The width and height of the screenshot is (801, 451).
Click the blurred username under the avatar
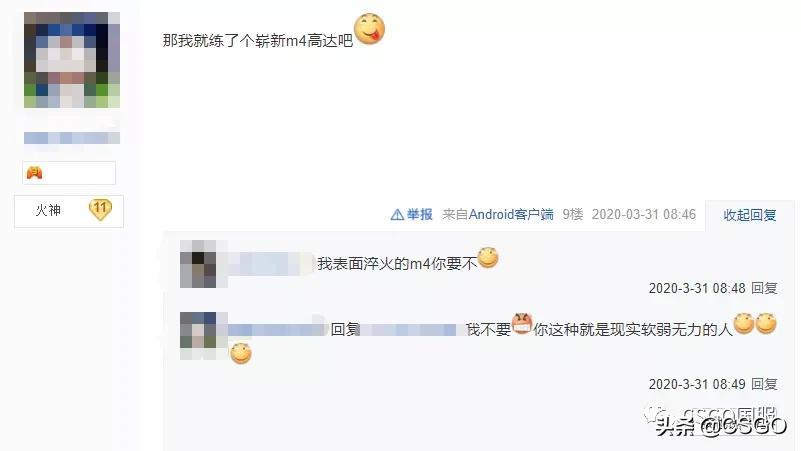72,138
